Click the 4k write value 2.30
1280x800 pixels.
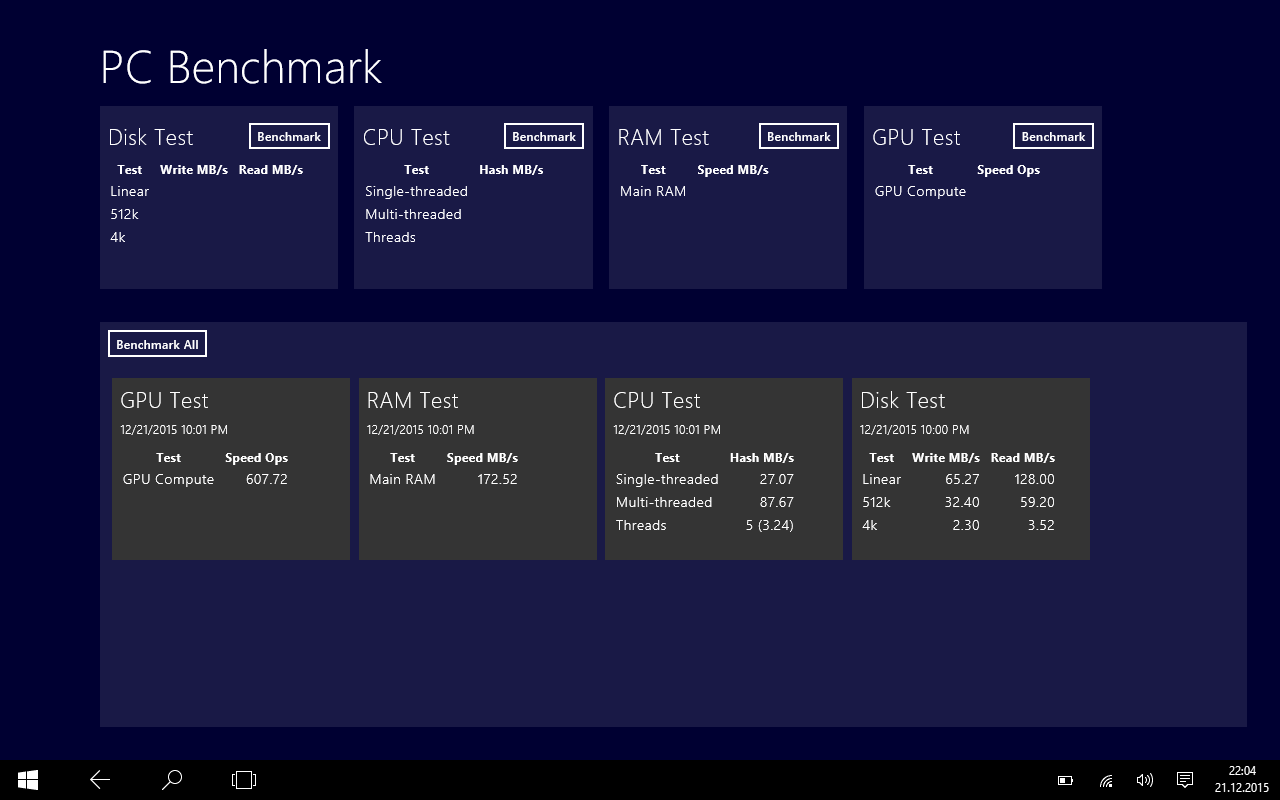tap(966, 526)
